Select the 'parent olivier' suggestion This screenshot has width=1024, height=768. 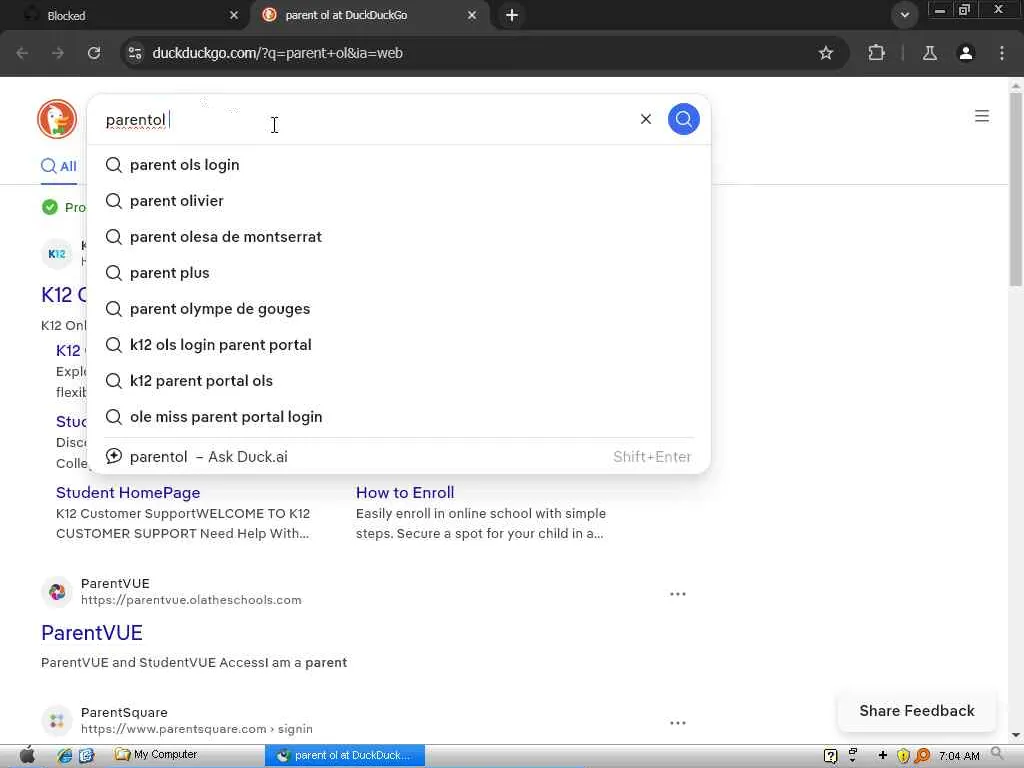coord(398,200)
